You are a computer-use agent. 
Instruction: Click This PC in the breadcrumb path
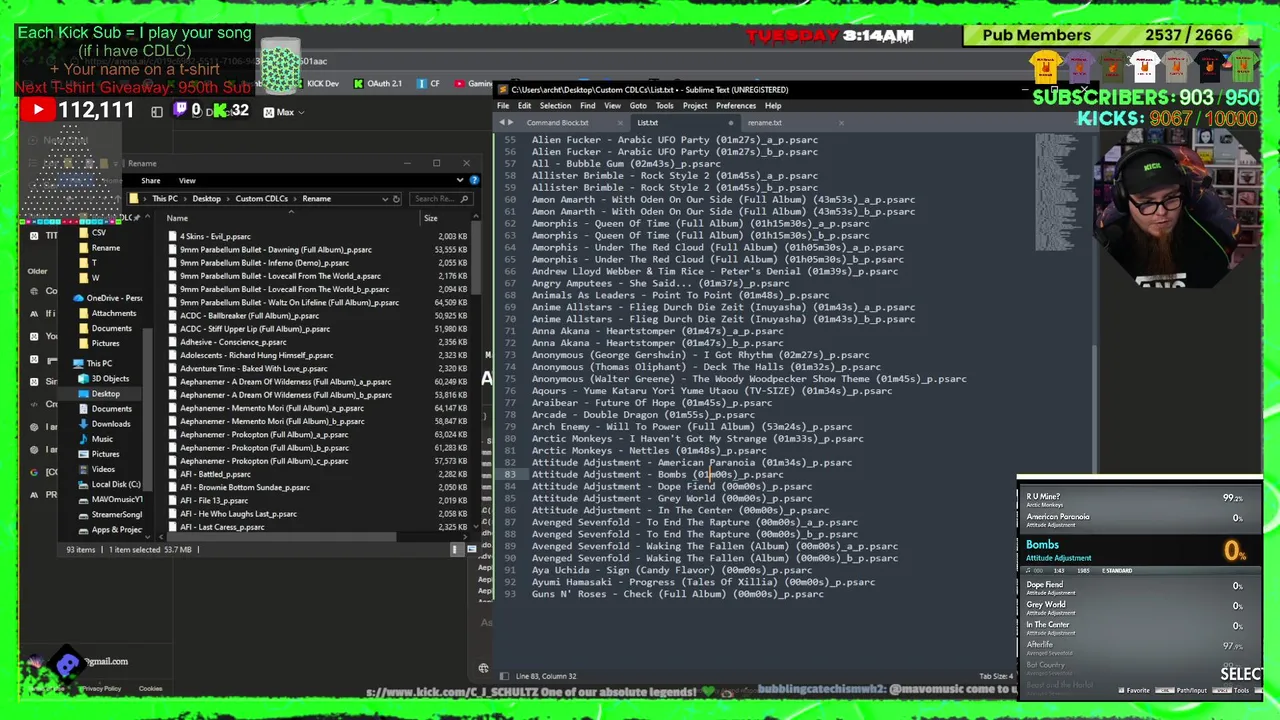[x=165, y=199]
